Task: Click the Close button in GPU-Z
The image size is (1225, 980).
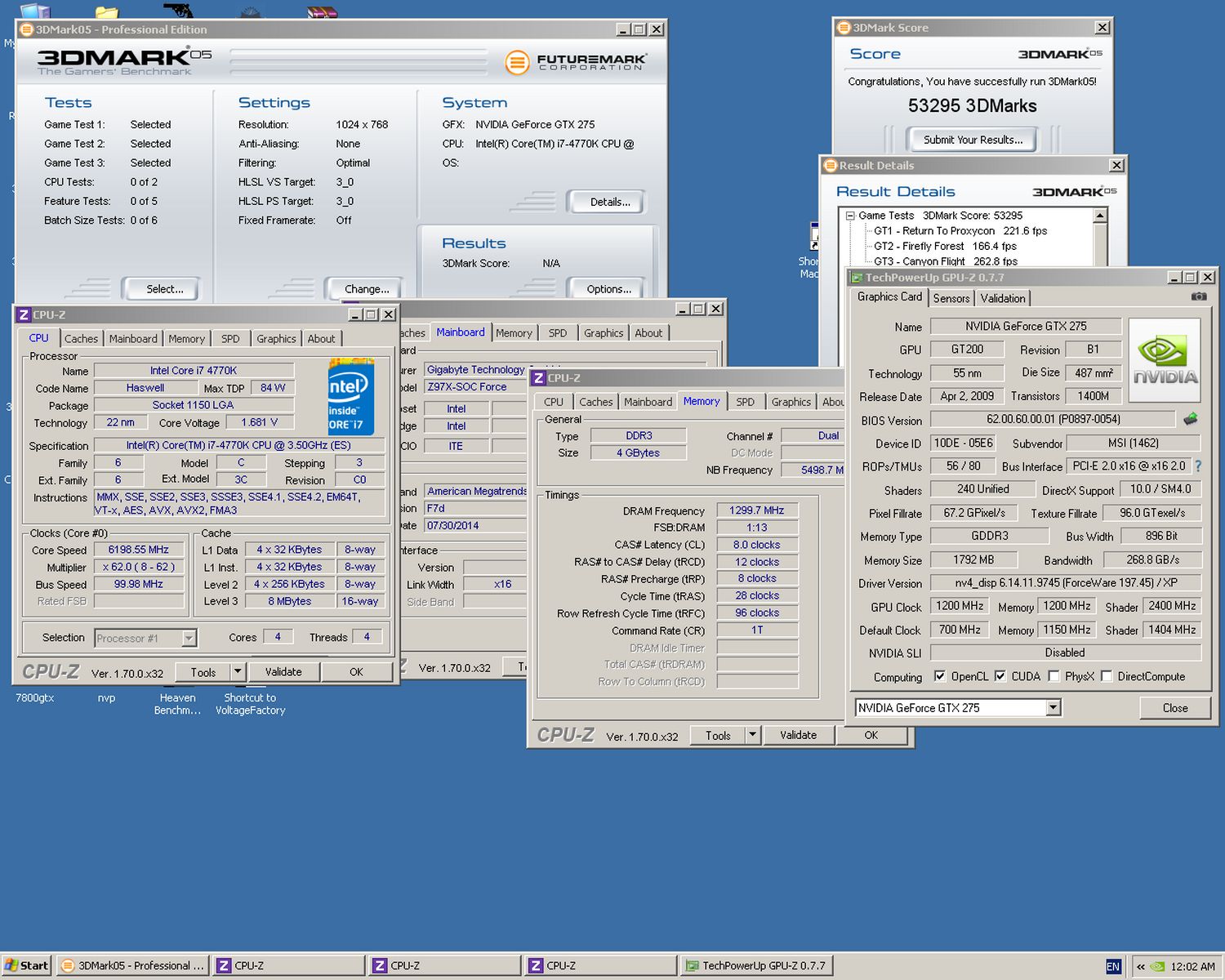Action: pos(1175,708)
